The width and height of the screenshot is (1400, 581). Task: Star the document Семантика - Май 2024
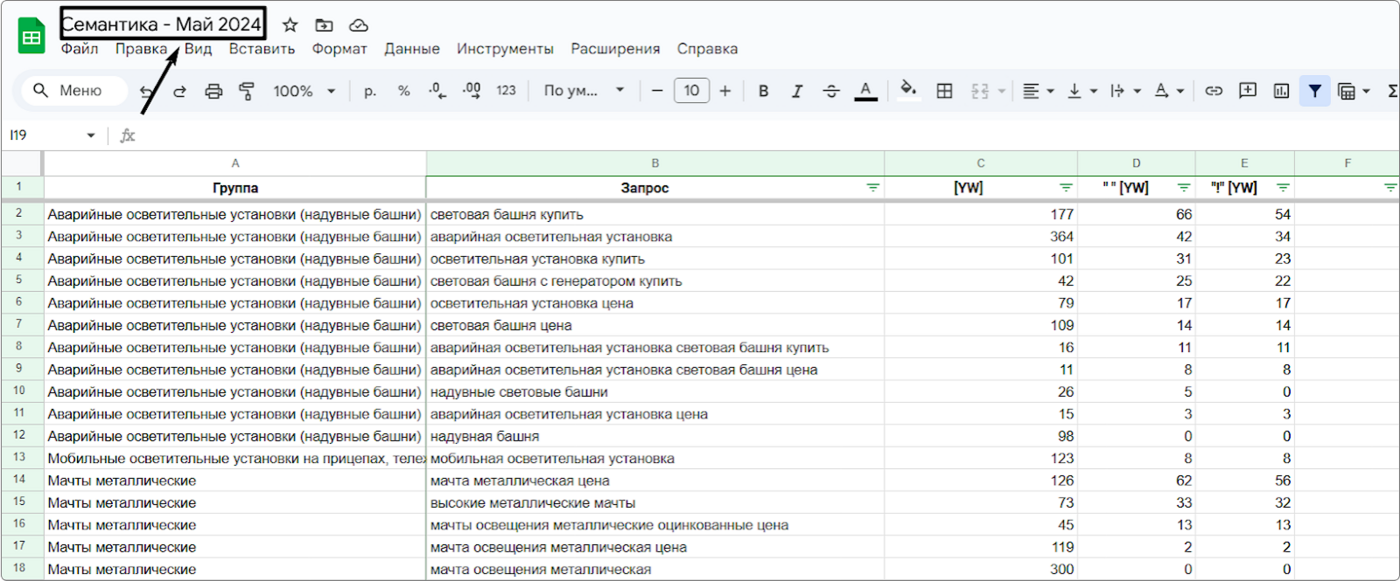click(290, 25)
